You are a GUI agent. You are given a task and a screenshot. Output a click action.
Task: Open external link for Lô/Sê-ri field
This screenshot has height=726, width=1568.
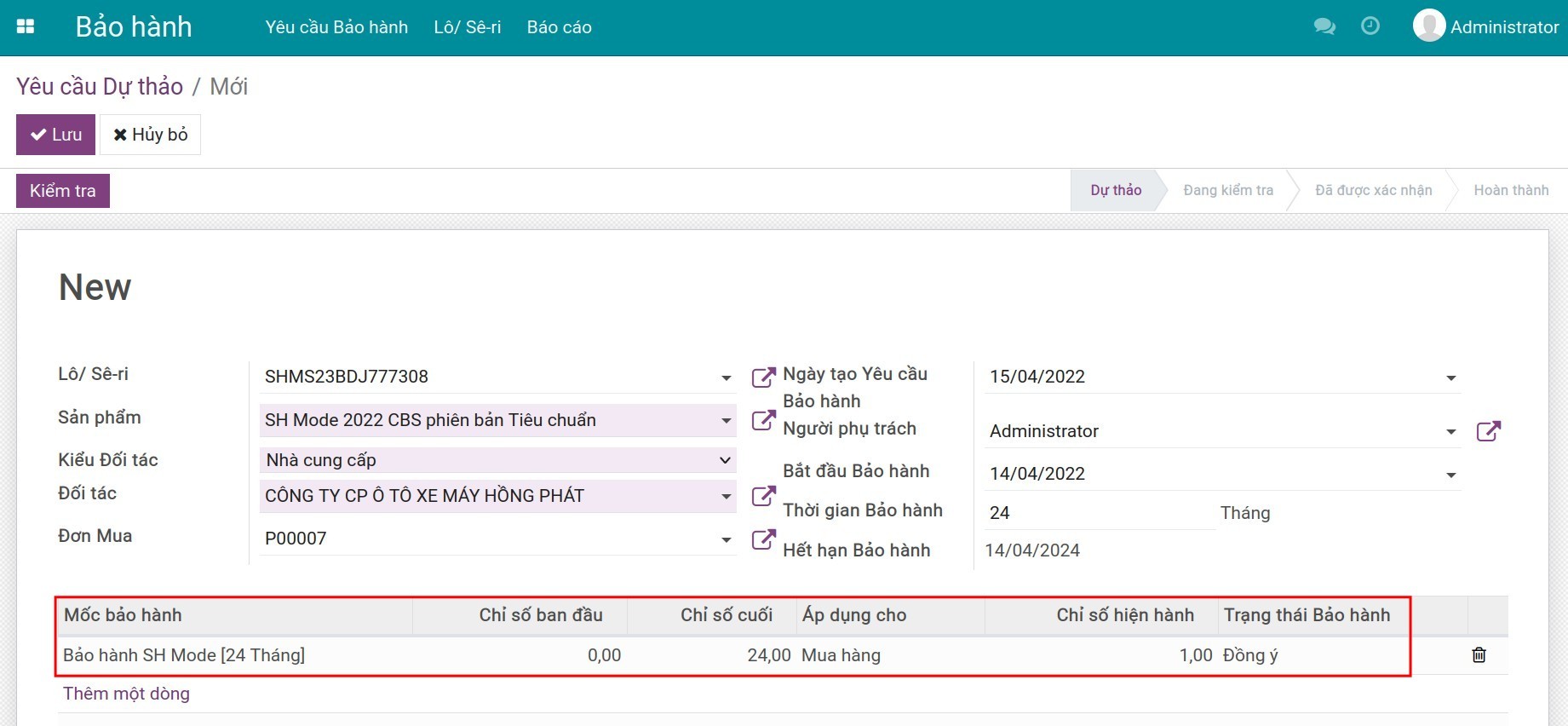tap(763, 377)
